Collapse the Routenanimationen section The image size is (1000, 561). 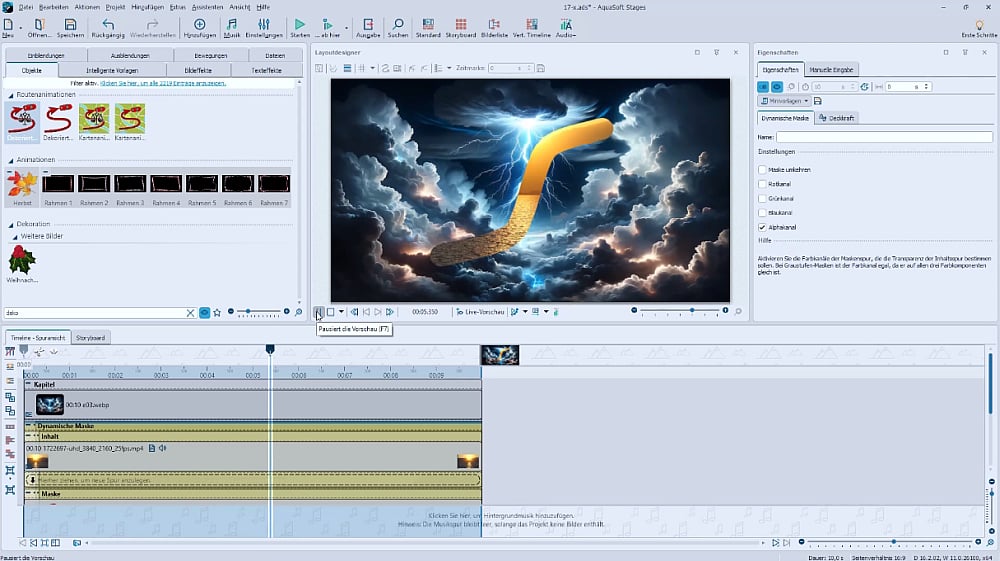tap(11, 94)
